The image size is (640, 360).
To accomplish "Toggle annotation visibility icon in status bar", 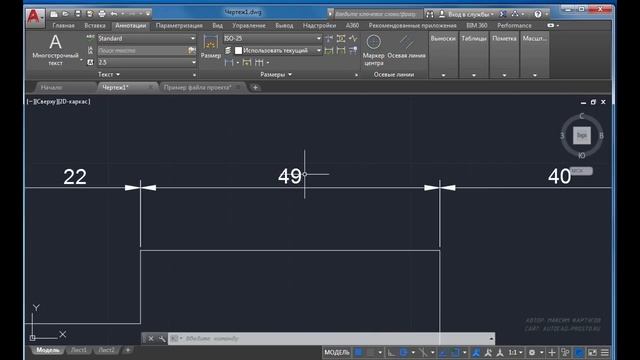I will point(476,352).
